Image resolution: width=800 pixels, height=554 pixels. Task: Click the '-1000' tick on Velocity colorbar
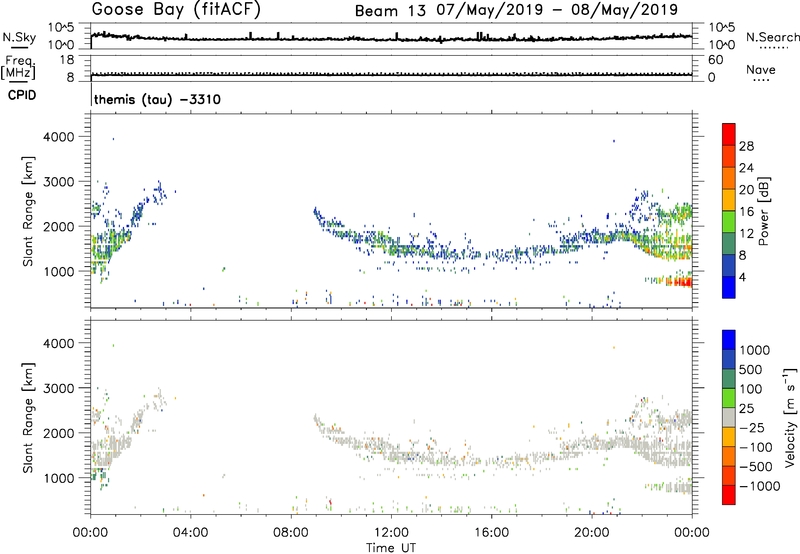(759, 486)
